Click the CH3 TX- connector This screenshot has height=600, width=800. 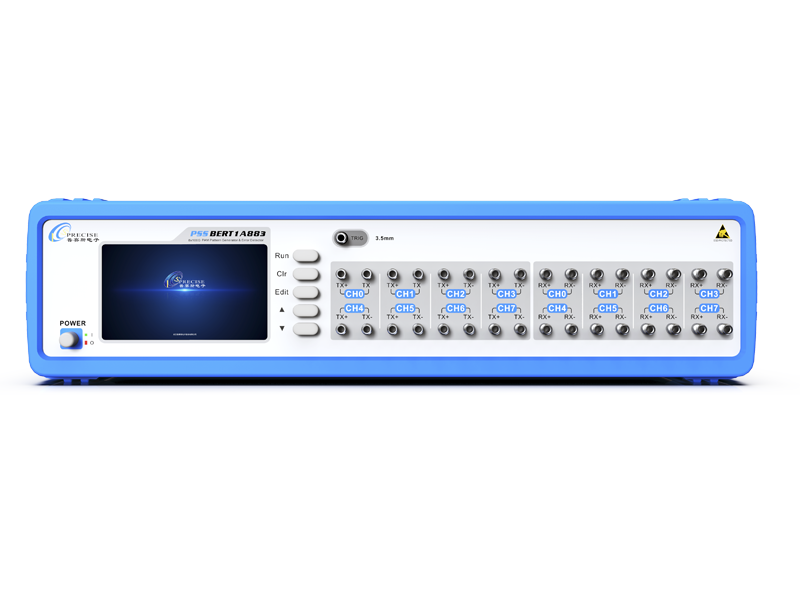520,274
